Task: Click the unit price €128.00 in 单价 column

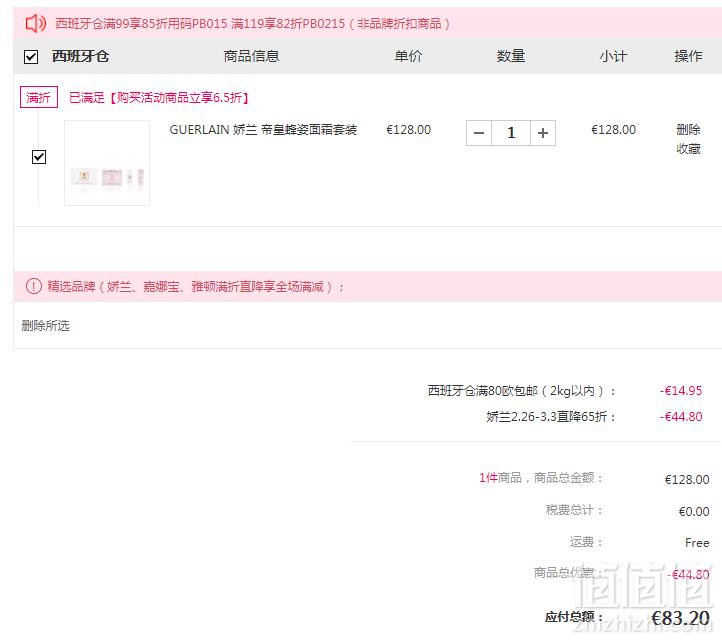Action: pyautogui.click(x=408, y=130)
